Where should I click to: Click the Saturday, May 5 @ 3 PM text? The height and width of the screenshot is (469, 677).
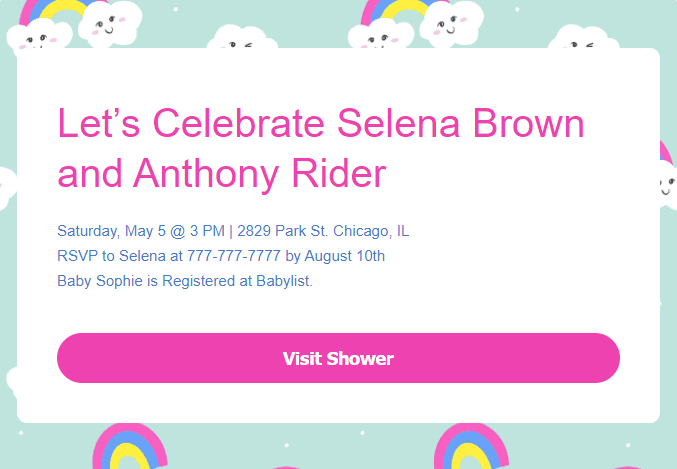pyautogui.click(x=141, y=231)
